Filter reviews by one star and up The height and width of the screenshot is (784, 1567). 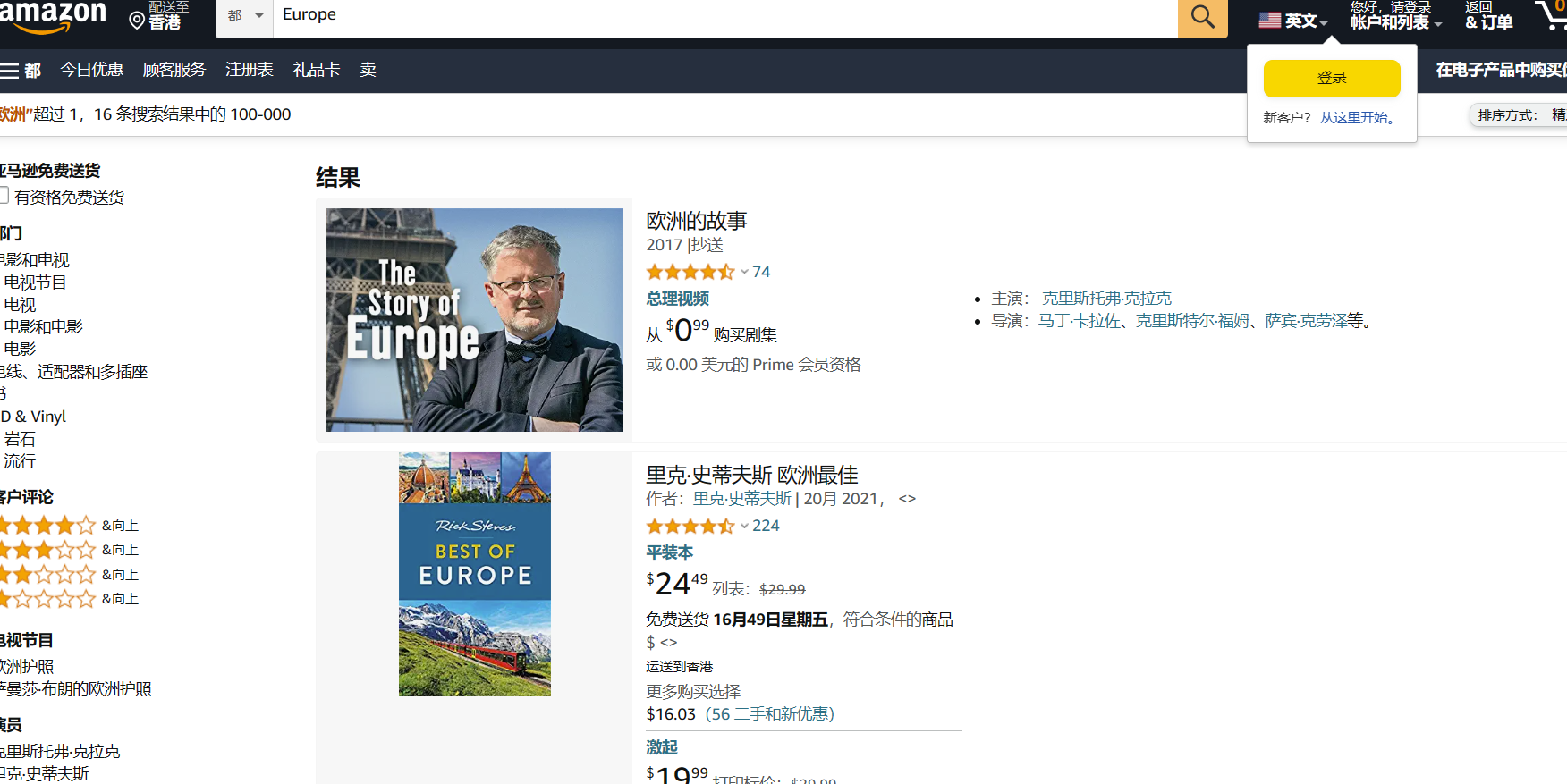point(69,599)
